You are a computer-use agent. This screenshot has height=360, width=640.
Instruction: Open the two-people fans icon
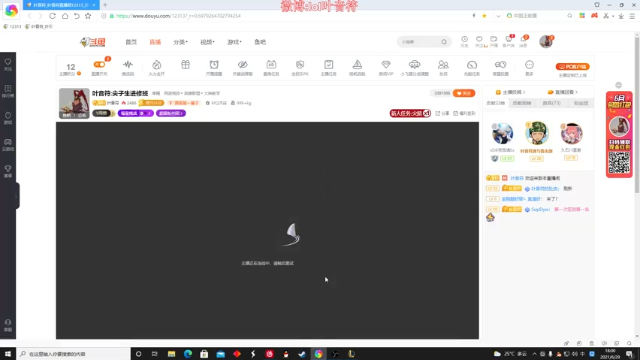pos(443,64)
